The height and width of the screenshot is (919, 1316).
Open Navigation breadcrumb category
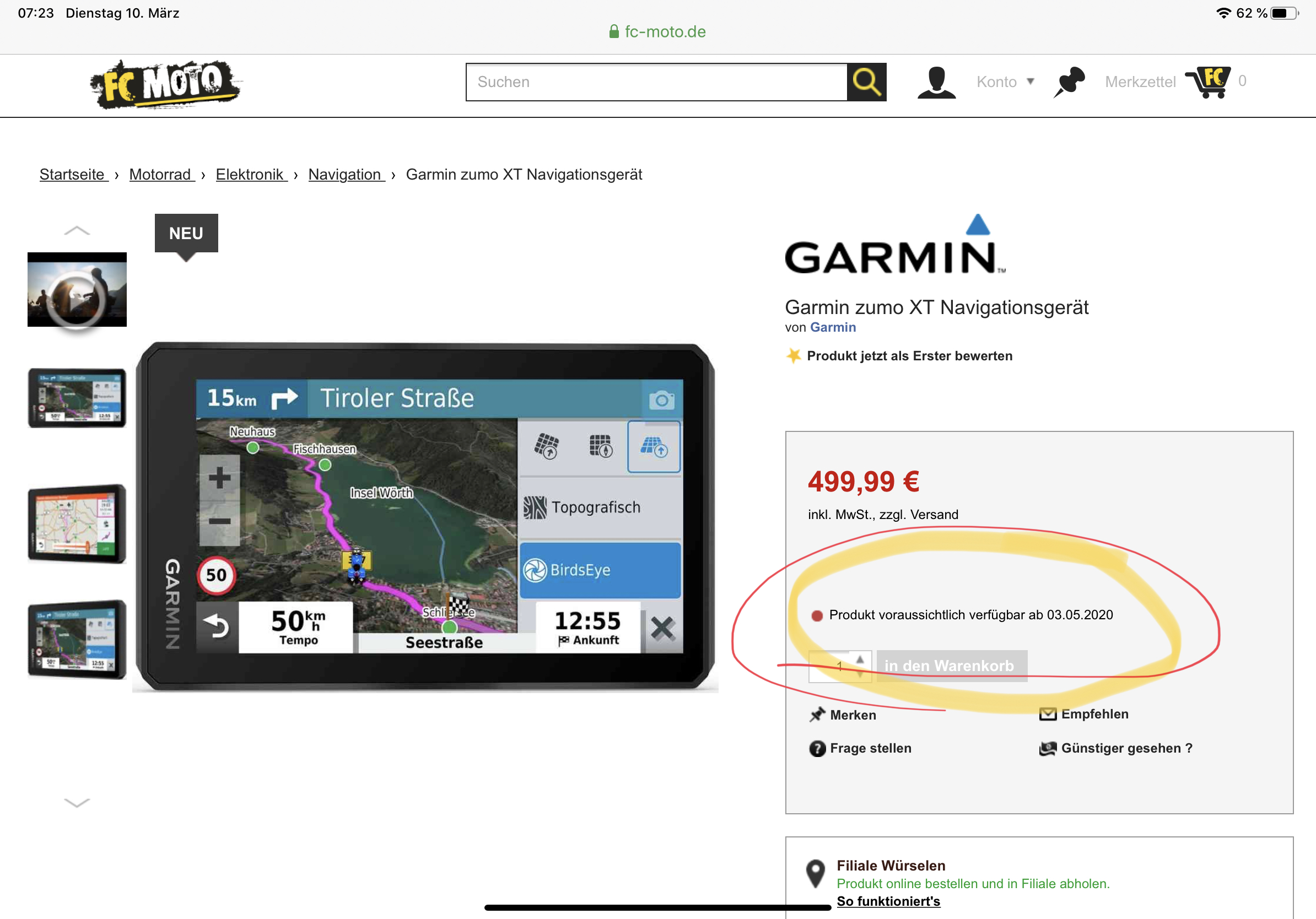pyautogui.click(x=344, y=174)
